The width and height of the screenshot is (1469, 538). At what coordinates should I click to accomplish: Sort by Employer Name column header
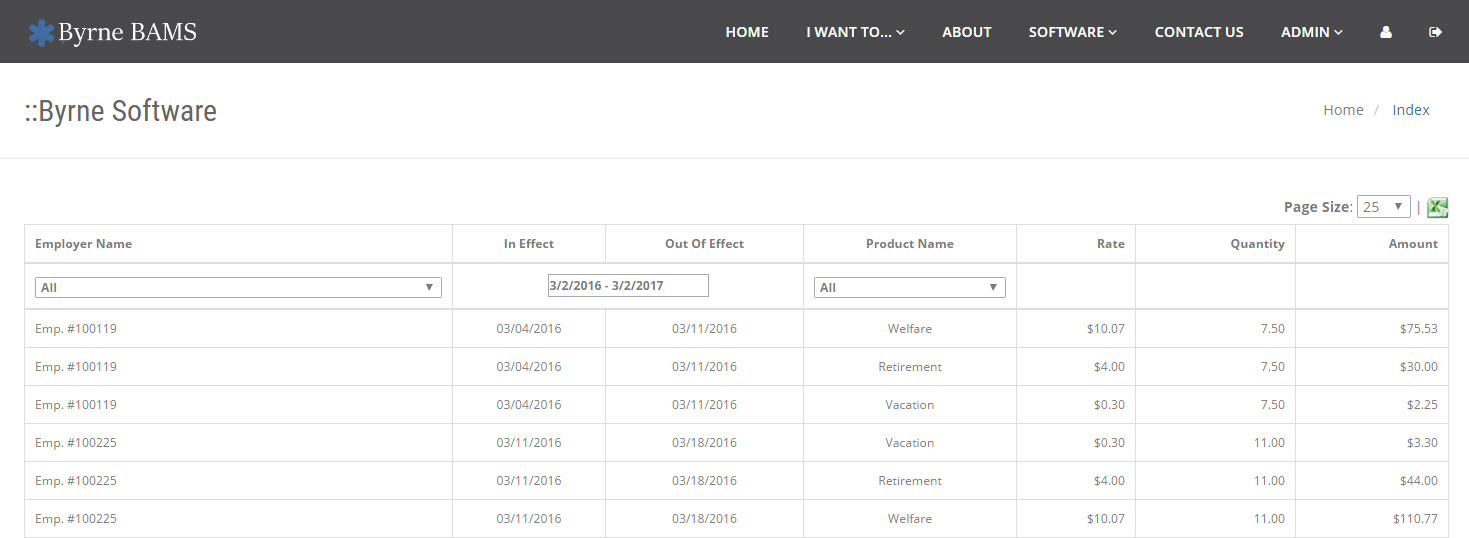coord(83,244)
